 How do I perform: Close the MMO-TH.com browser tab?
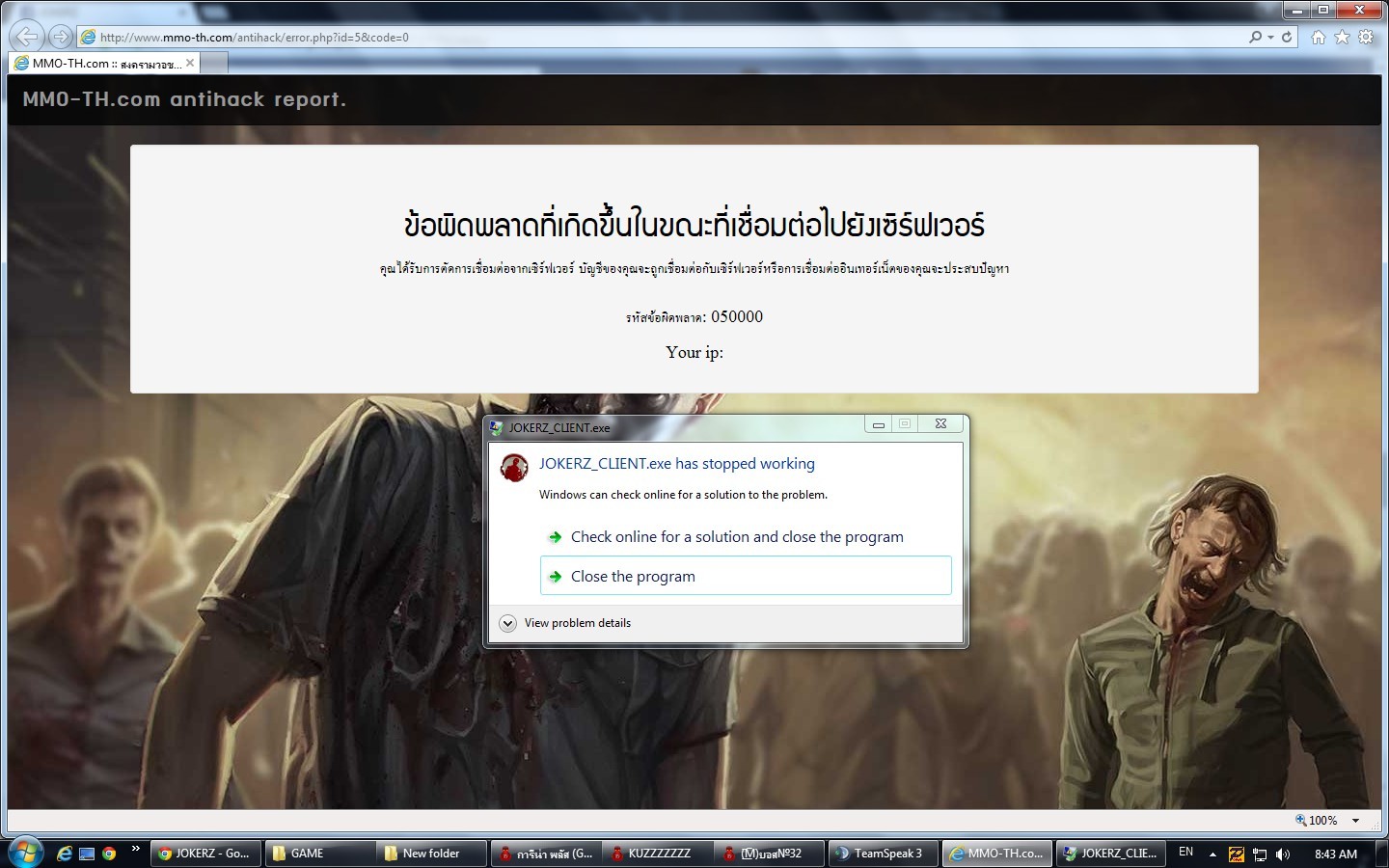(x=190, y=63)
